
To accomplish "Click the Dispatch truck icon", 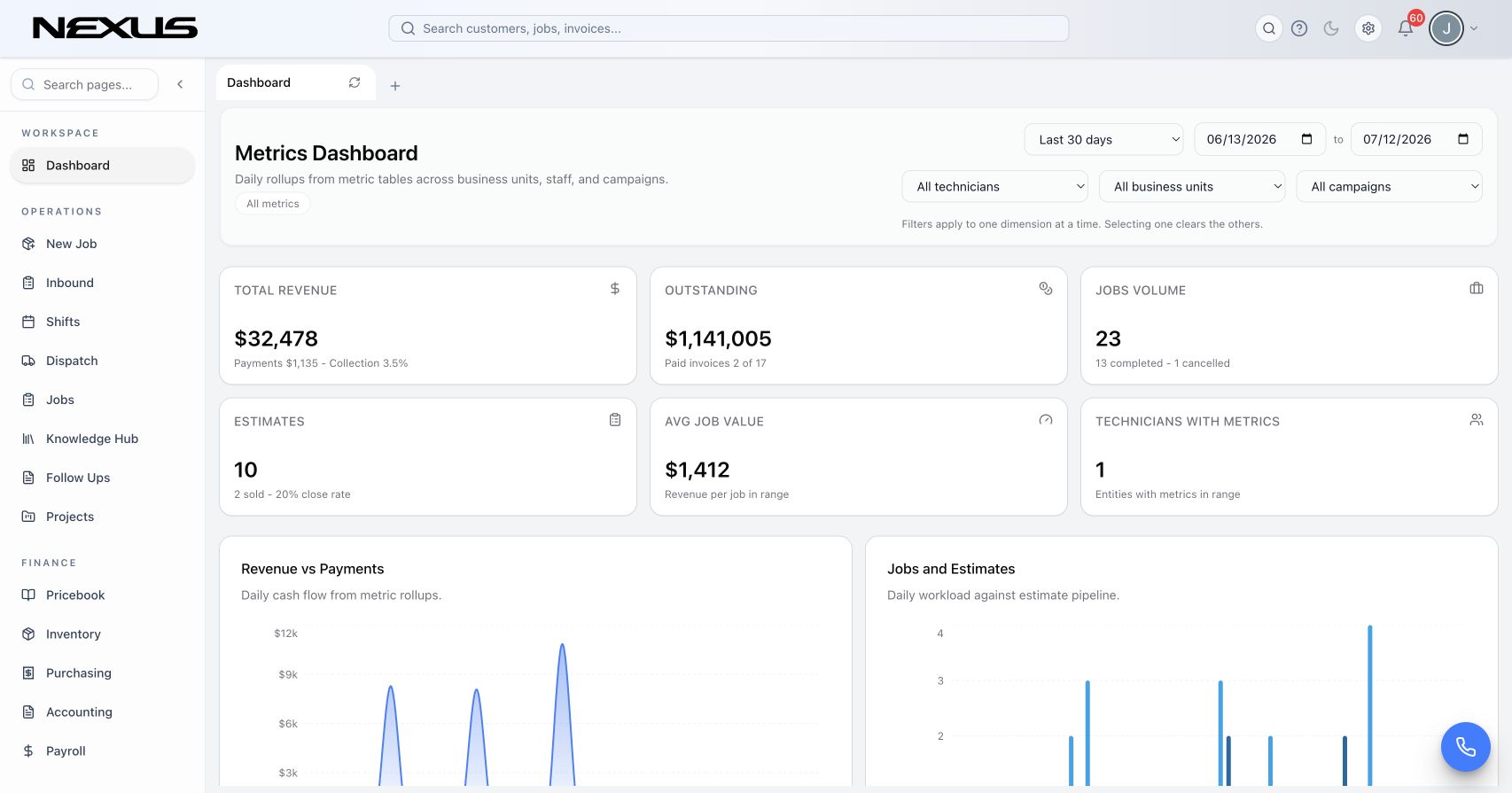I will [x=28, y=361].
